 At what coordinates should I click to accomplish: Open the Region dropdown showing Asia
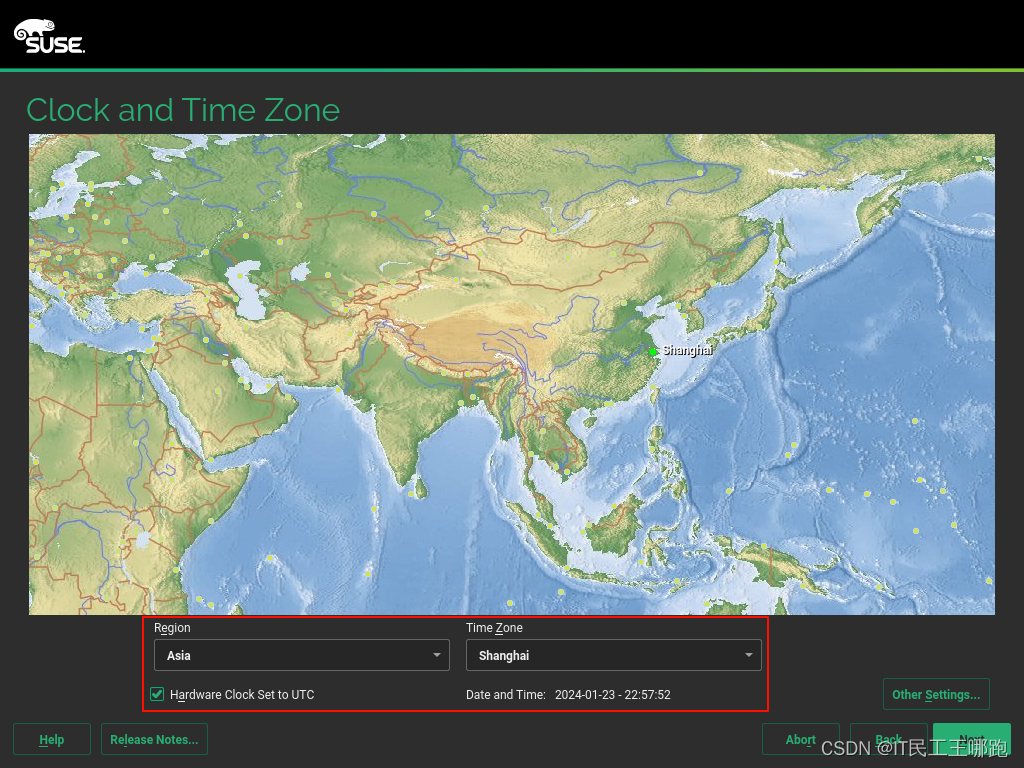[x=300, y=655]
